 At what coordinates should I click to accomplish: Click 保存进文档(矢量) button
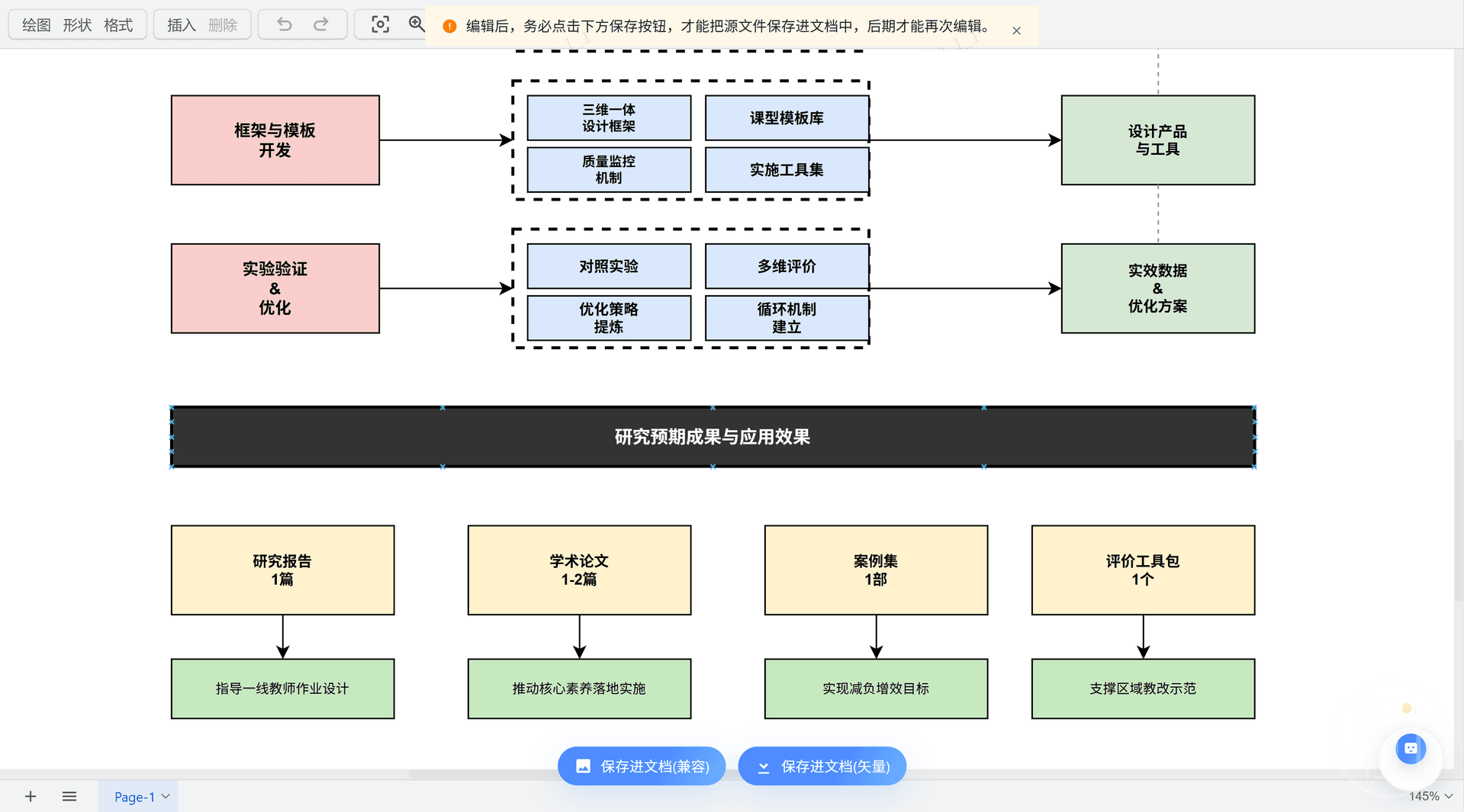pyautogui.click(x=822, y=766)
